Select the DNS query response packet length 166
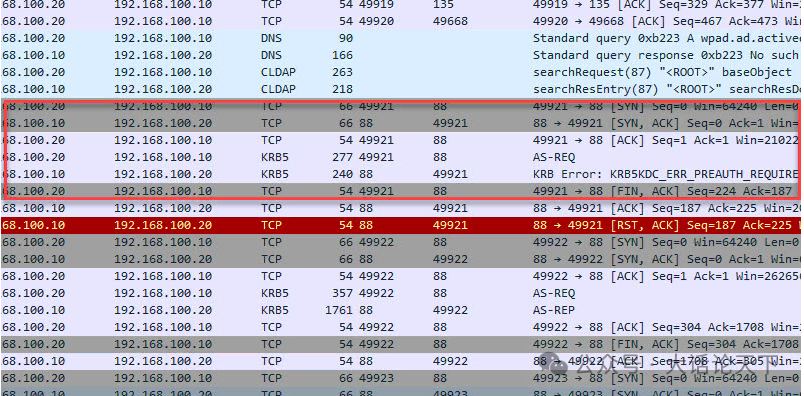The image size is (804, 396). point(402,55)
